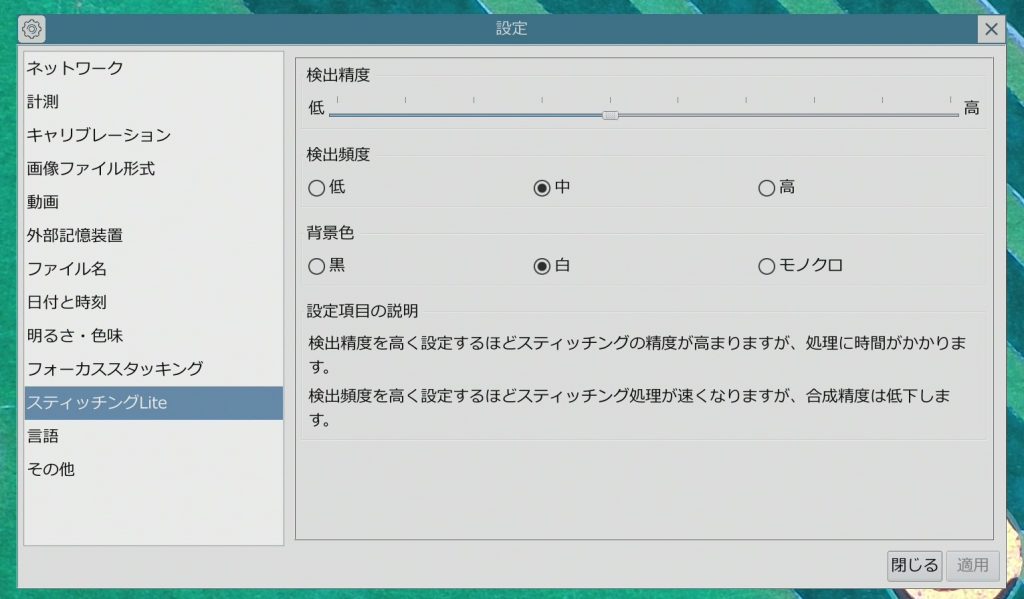Open フォーカススタッキング settings

[115, 369]
